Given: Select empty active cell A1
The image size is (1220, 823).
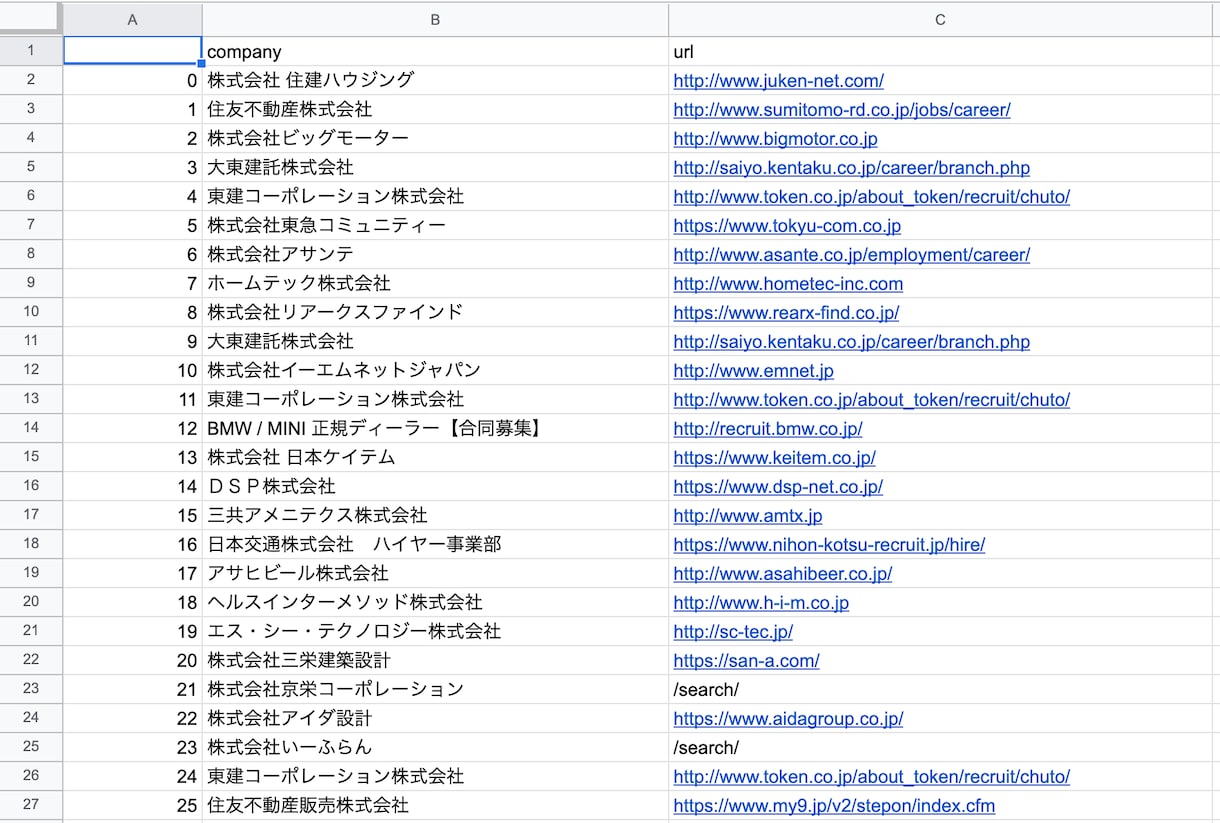Looking at the screenshot, I should point(132,51).
